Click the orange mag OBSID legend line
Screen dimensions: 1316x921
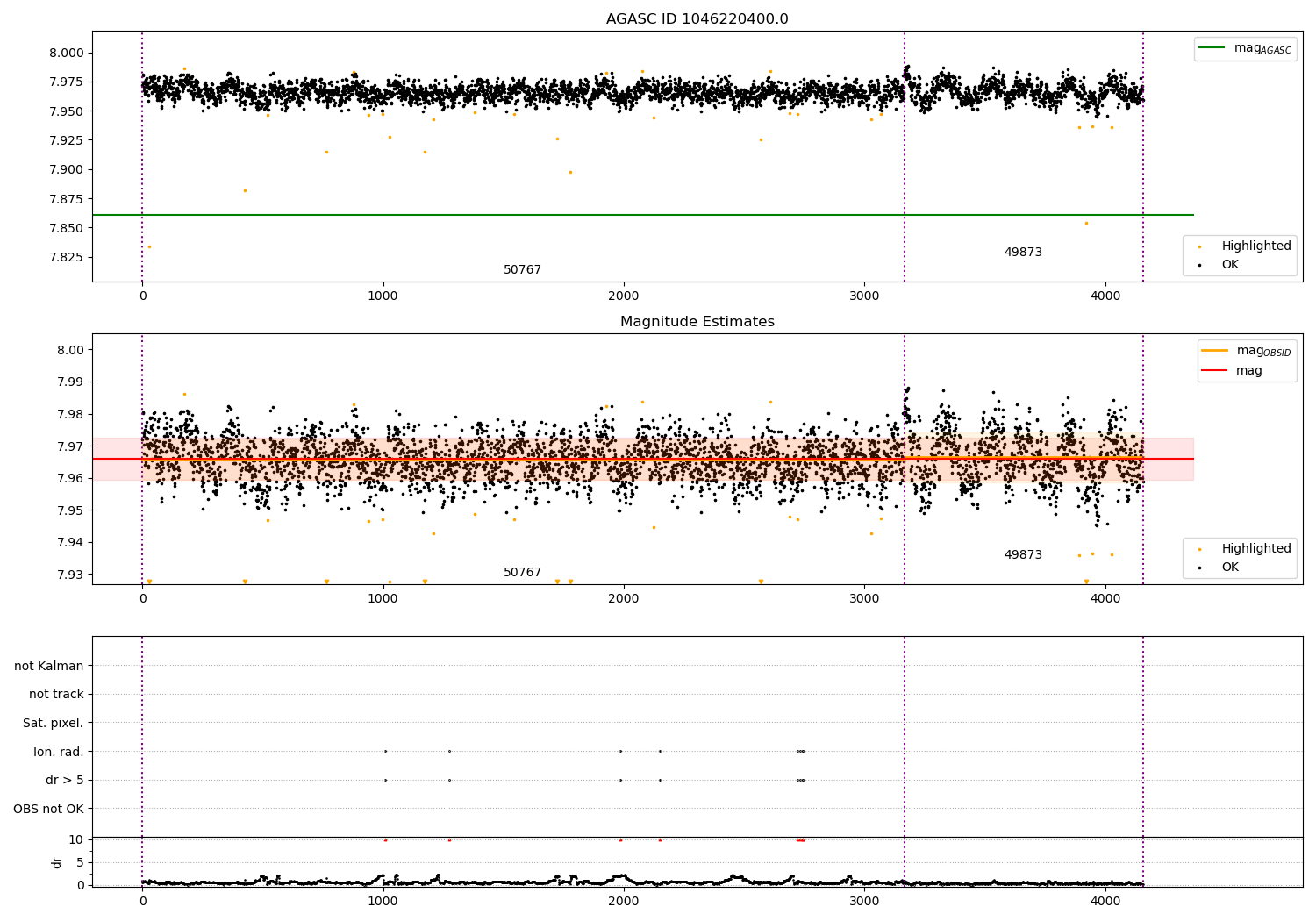[x=1214, y=351]
